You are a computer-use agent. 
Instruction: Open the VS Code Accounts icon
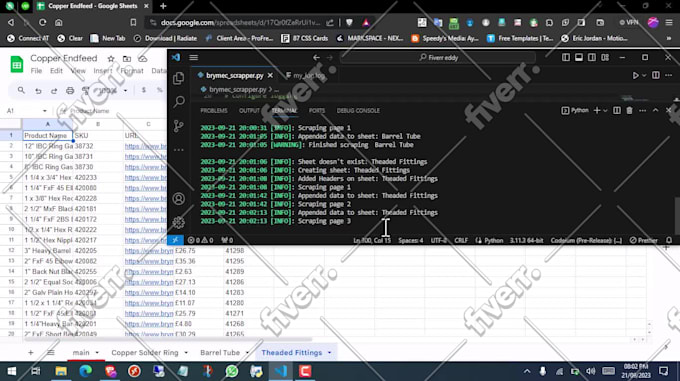[179, 199]
